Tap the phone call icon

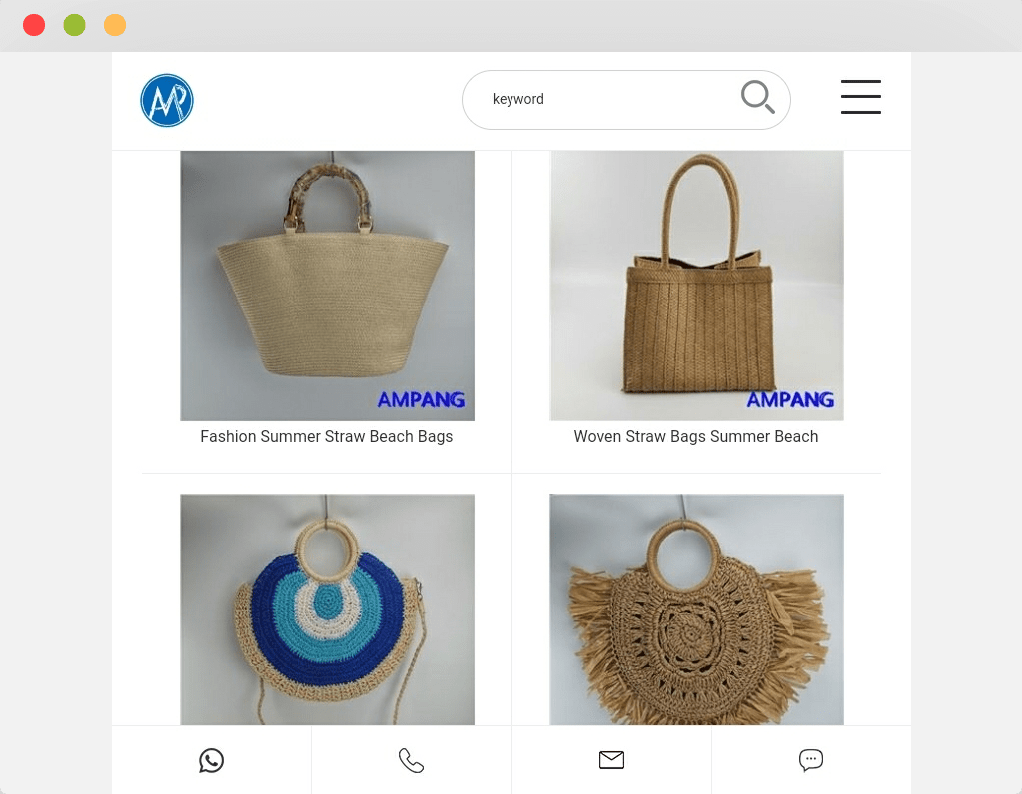(x=411, y=760)
